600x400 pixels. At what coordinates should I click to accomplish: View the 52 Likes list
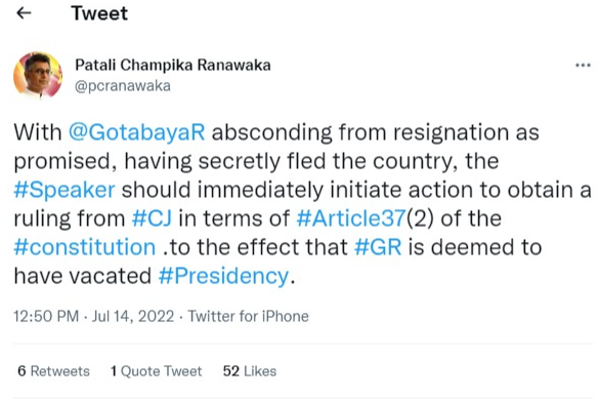[249, 371]
